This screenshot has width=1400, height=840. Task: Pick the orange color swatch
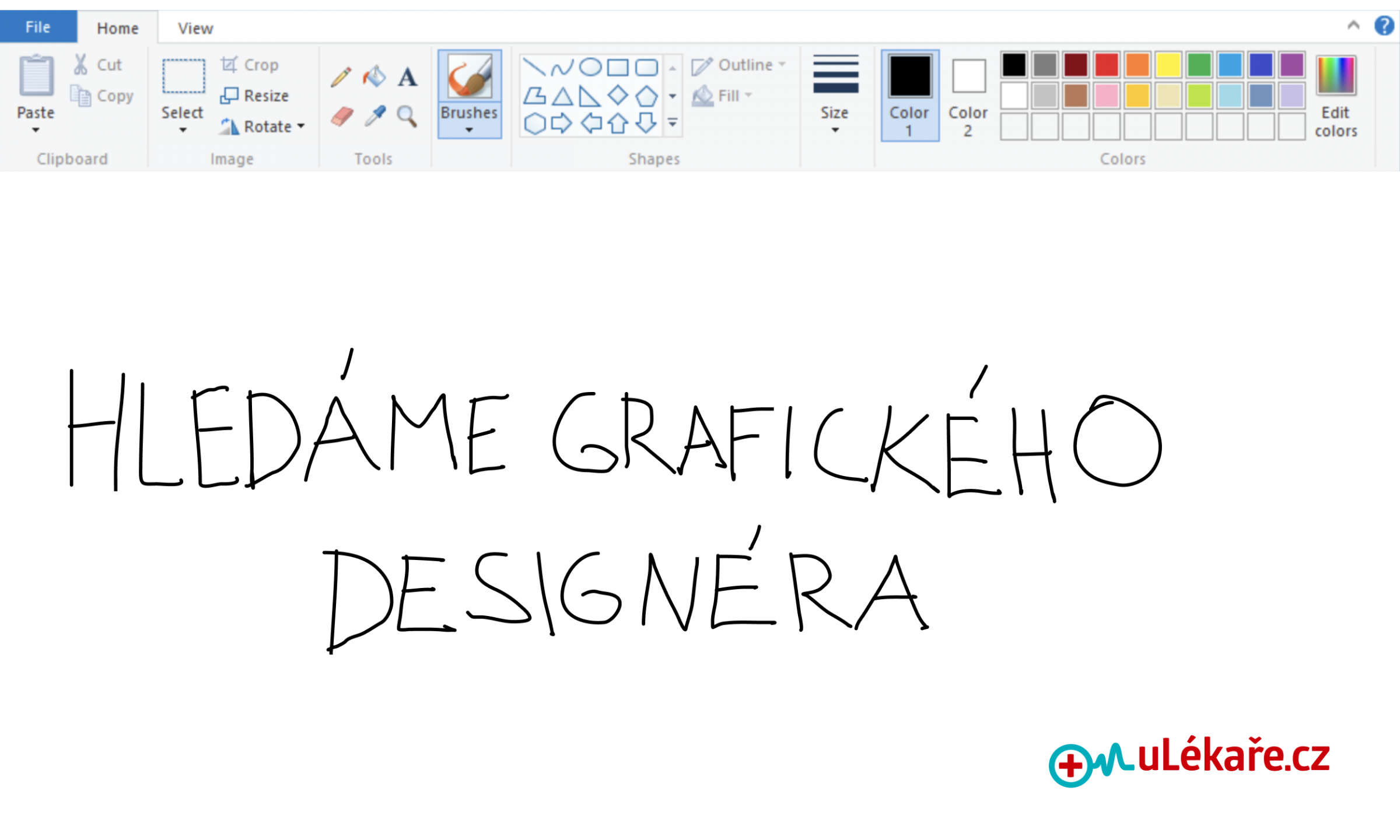(1137, 65)
